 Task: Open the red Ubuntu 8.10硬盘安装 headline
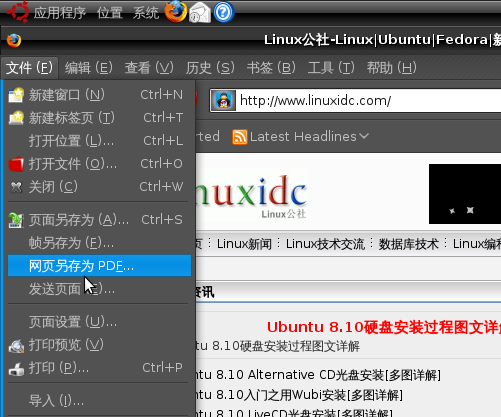384,327
